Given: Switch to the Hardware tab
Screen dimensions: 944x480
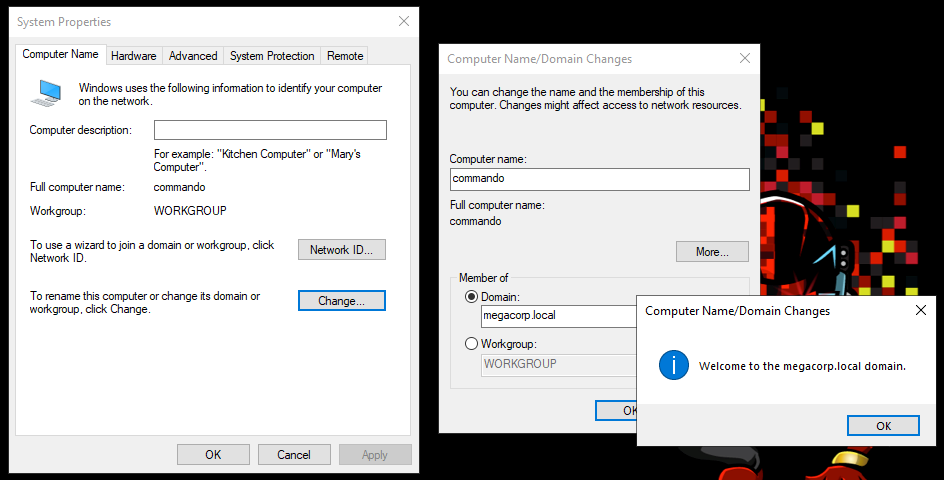Looking at the screenshot, I should 133,56.
